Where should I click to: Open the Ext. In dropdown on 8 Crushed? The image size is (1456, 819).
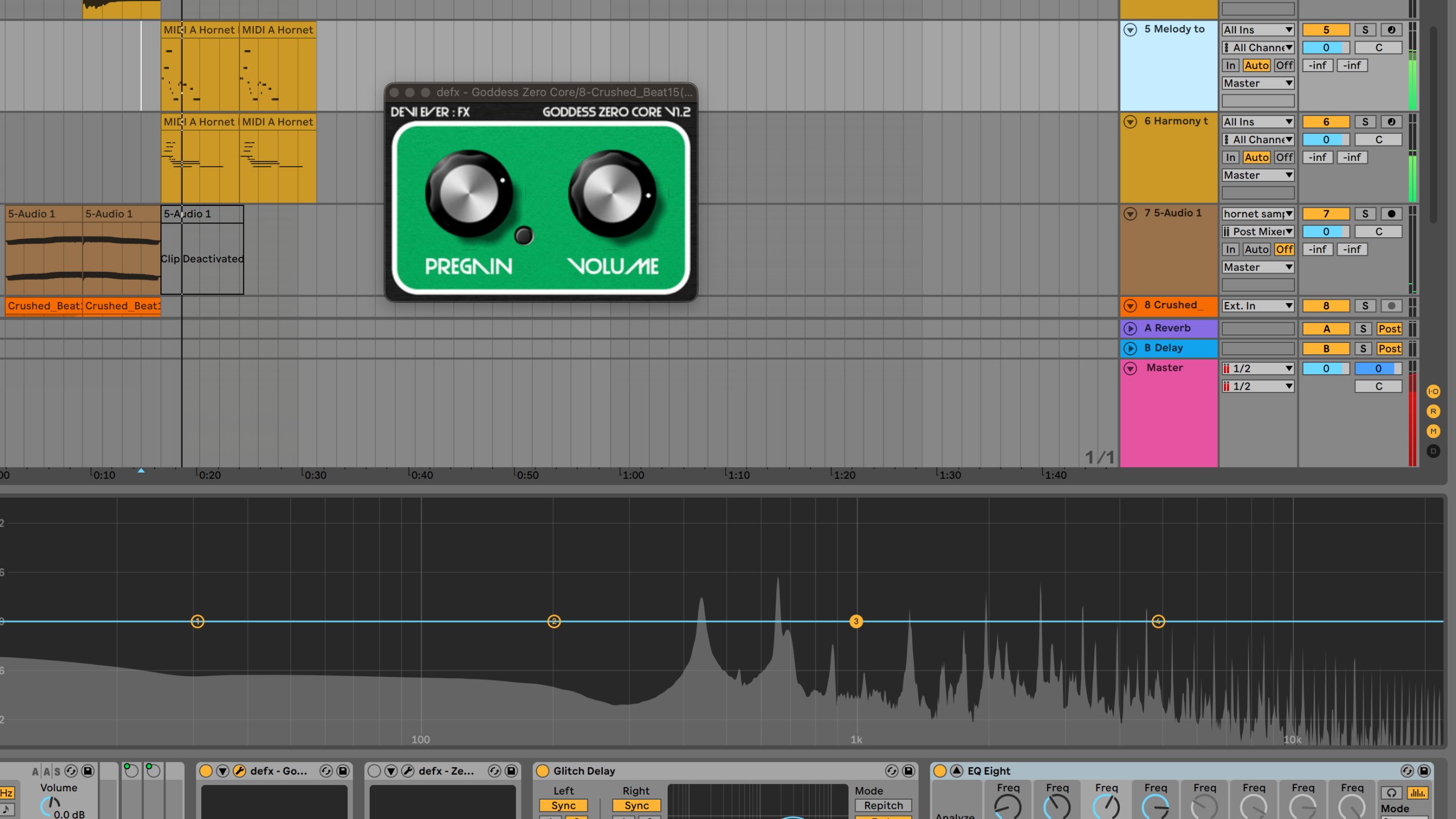coord(1258,306)
